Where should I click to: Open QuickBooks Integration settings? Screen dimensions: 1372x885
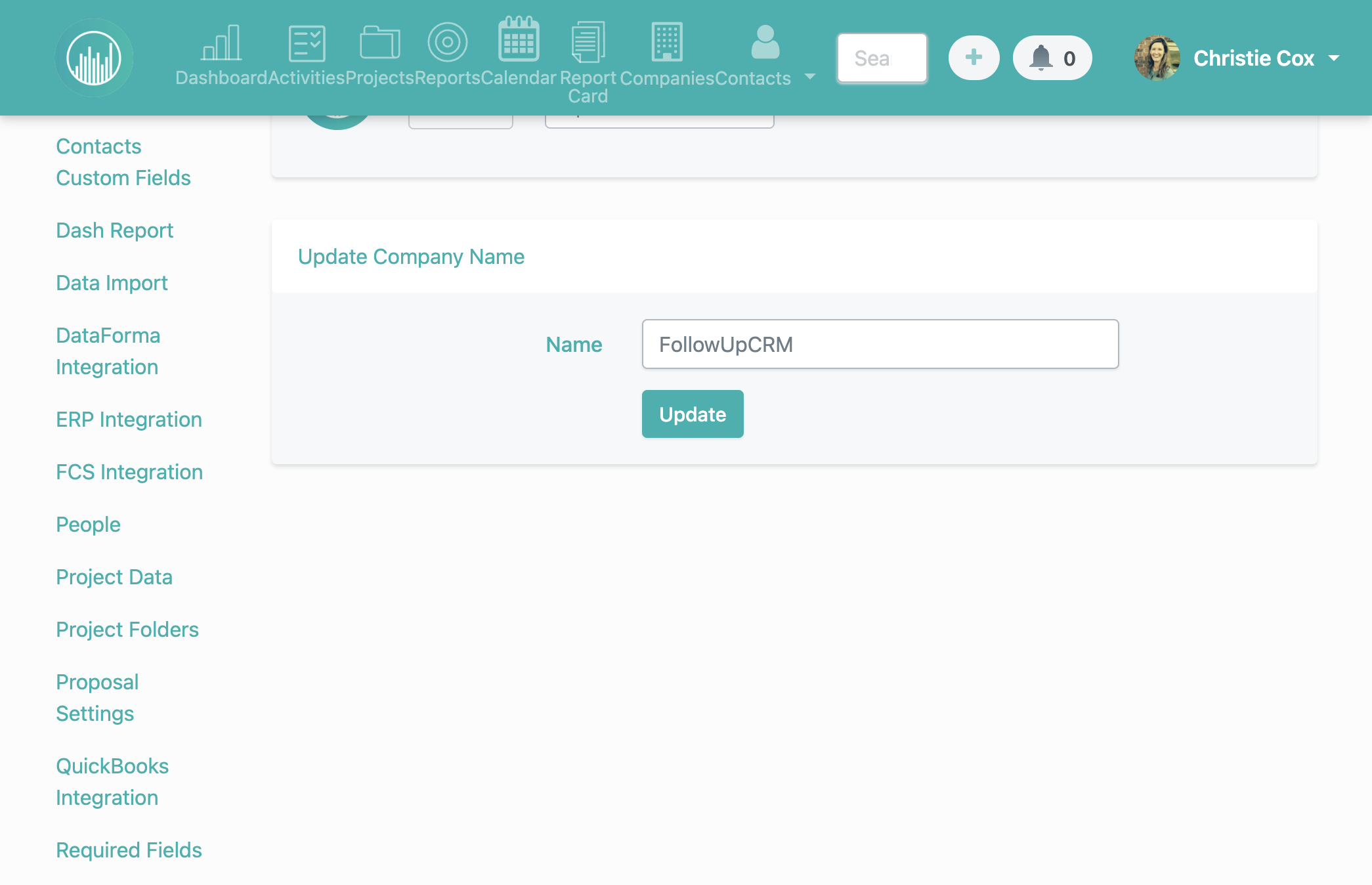[112, 782]
